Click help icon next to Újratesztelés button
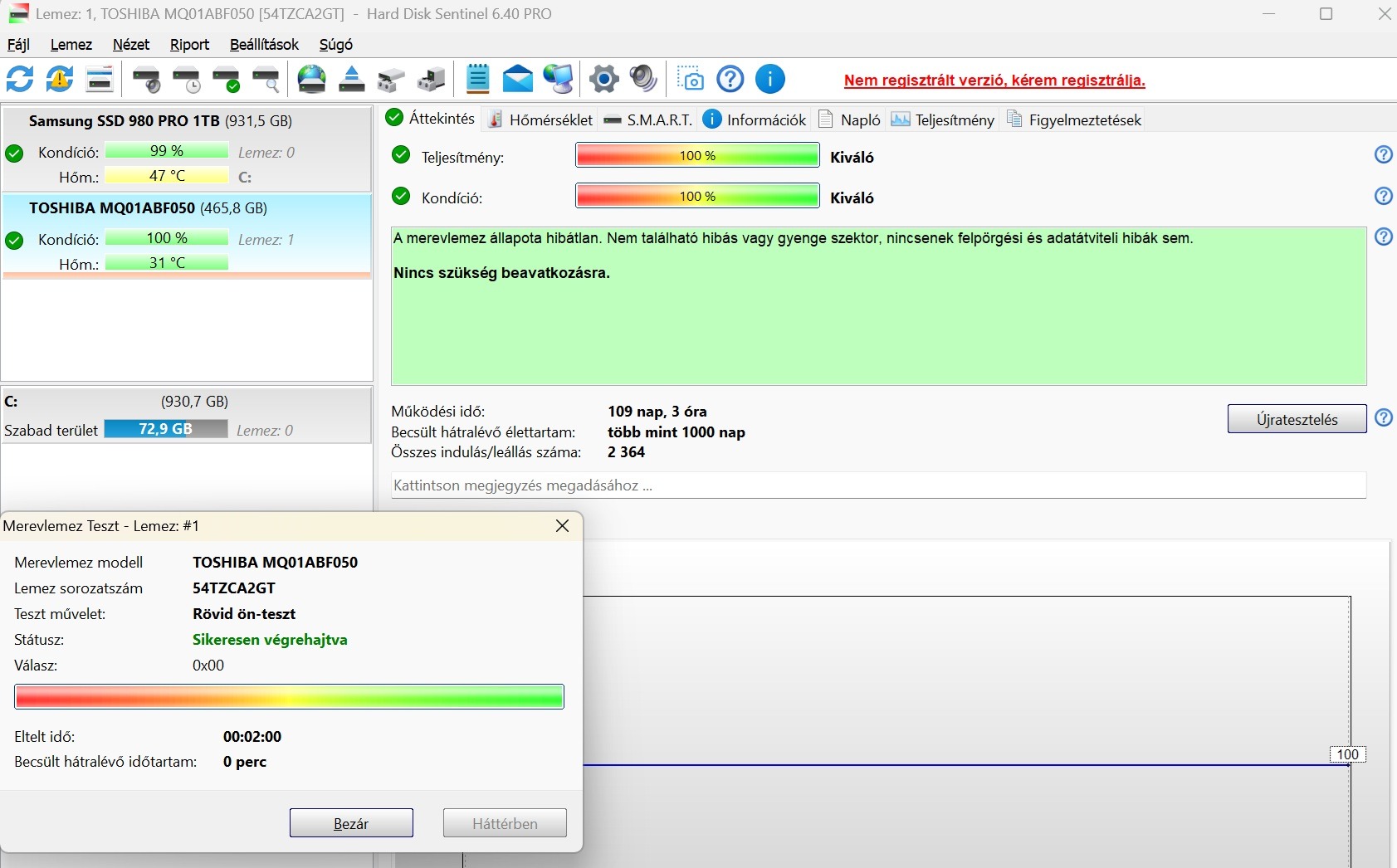The width and height of the screenshot is (1397, 868). coord(1384,417)
